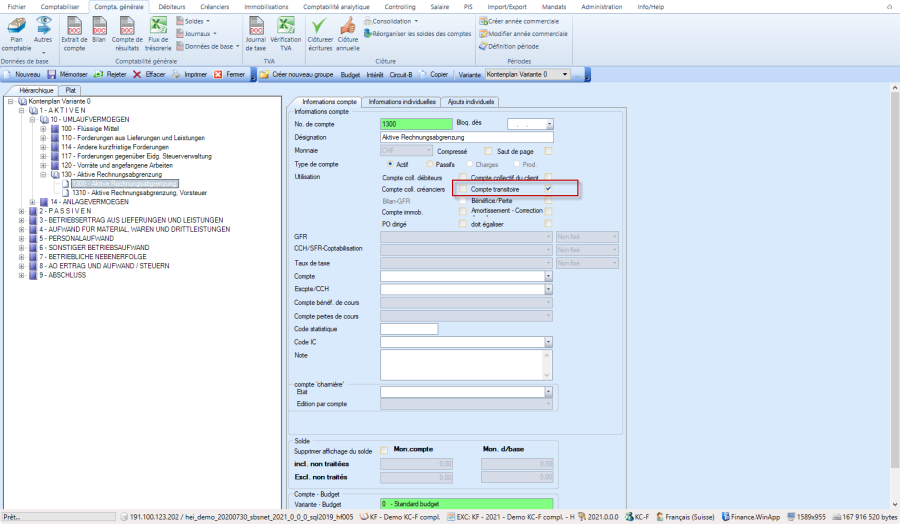Click Créer nouveau groupe
The width and height of the screenshot is (900, 524).
coord(297,75)
